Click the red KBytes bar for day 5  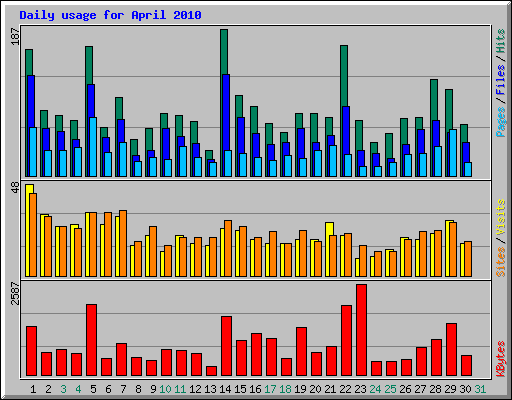[91, 340]
